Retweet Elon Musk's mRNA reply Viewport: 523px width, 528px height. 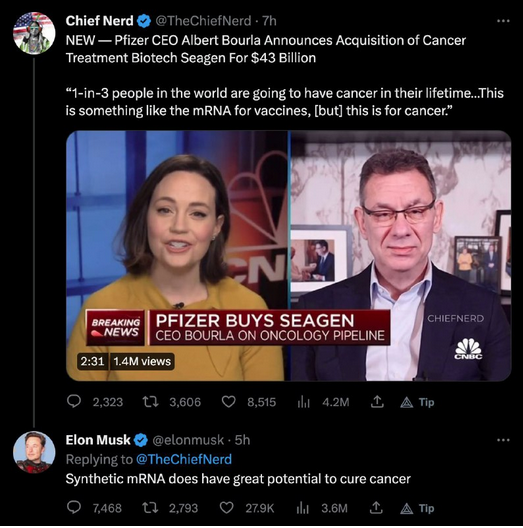click(150, 508)
